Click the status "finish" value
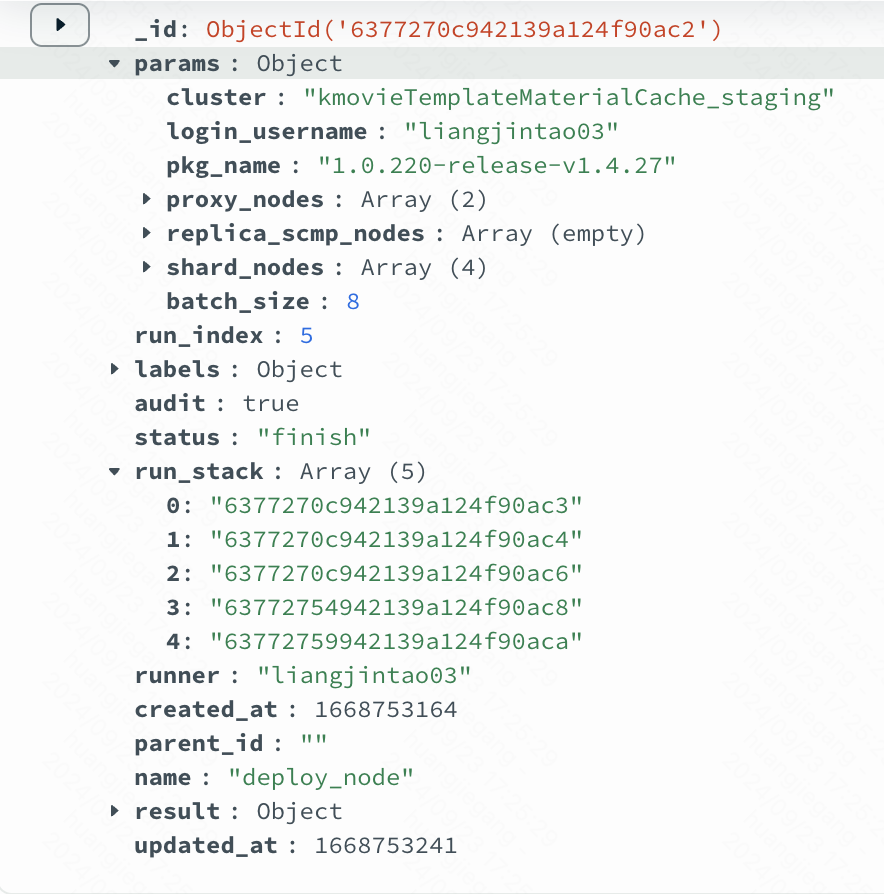 (x=315, y=437)
